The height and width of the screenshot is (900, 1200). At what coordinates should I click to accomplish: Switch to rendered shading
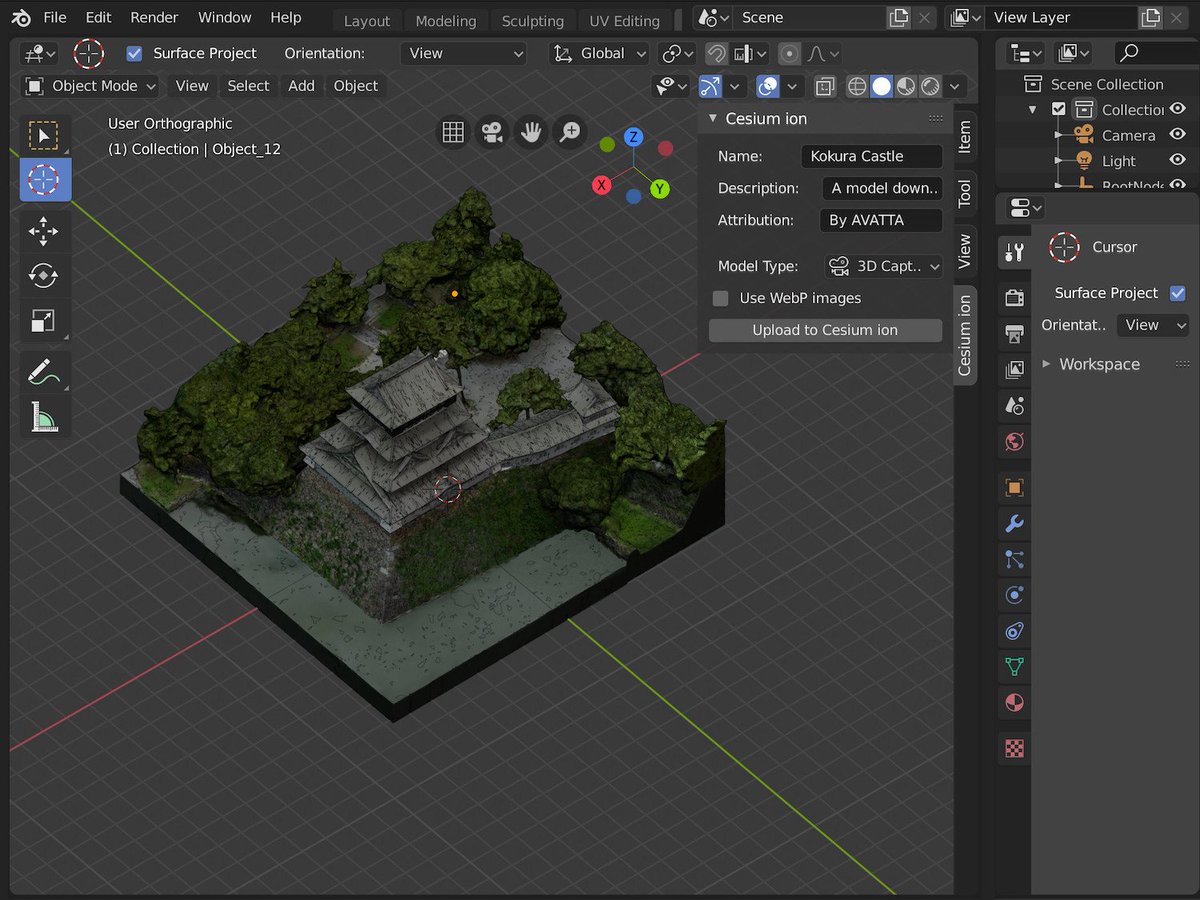[x=930, y=87]
